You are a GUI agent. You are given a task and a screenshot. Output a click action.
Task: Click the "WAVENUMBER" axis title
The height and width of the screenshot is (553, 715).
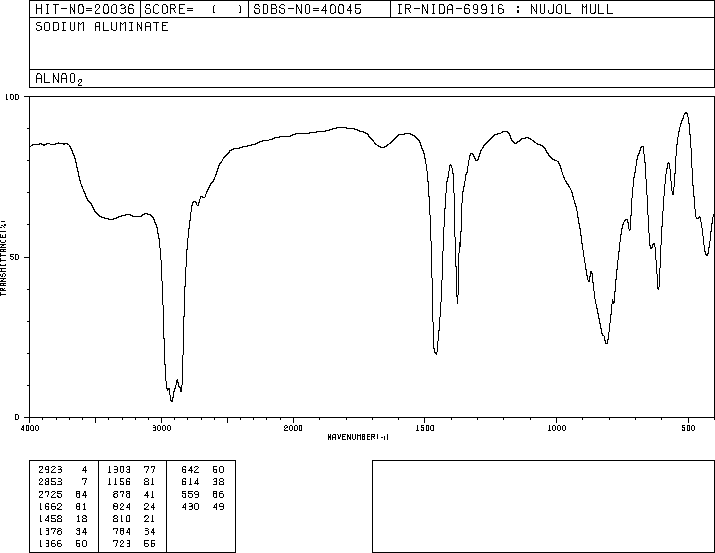[358, 437]
